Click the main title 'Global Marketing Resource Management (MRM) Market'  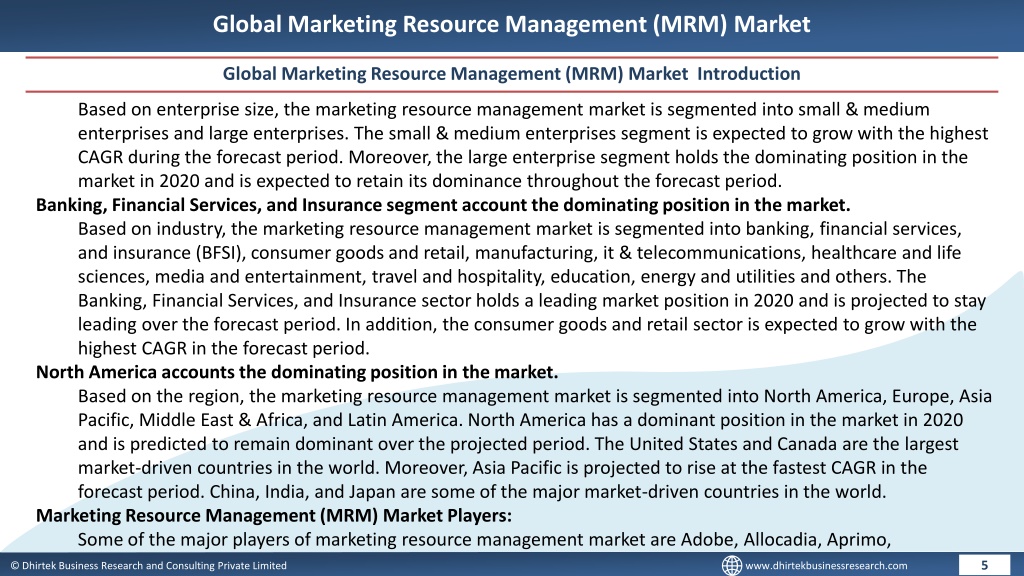click(511, 24)
